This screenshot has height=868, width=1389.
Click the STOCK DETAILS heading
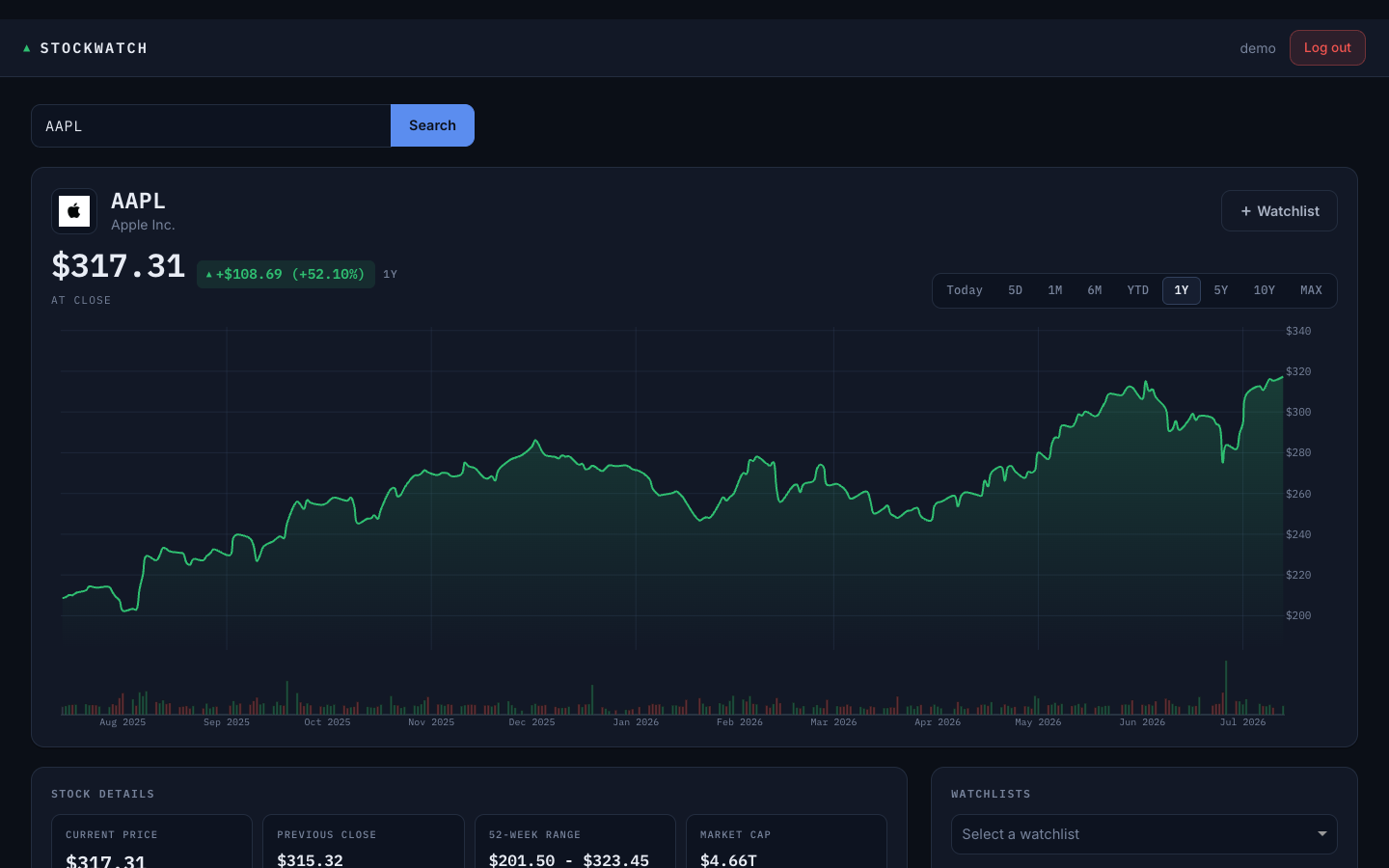[x=103, y=795]
